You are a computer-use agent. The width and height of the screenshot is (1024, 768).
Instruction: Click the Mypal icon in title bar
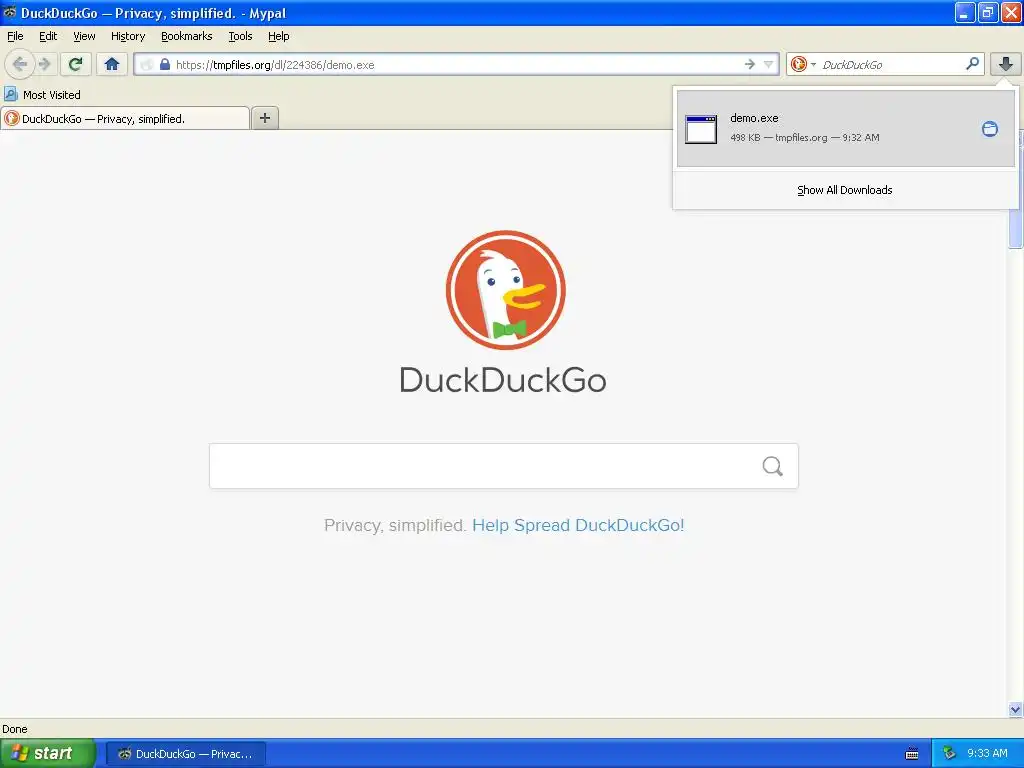tap(9, 12)
